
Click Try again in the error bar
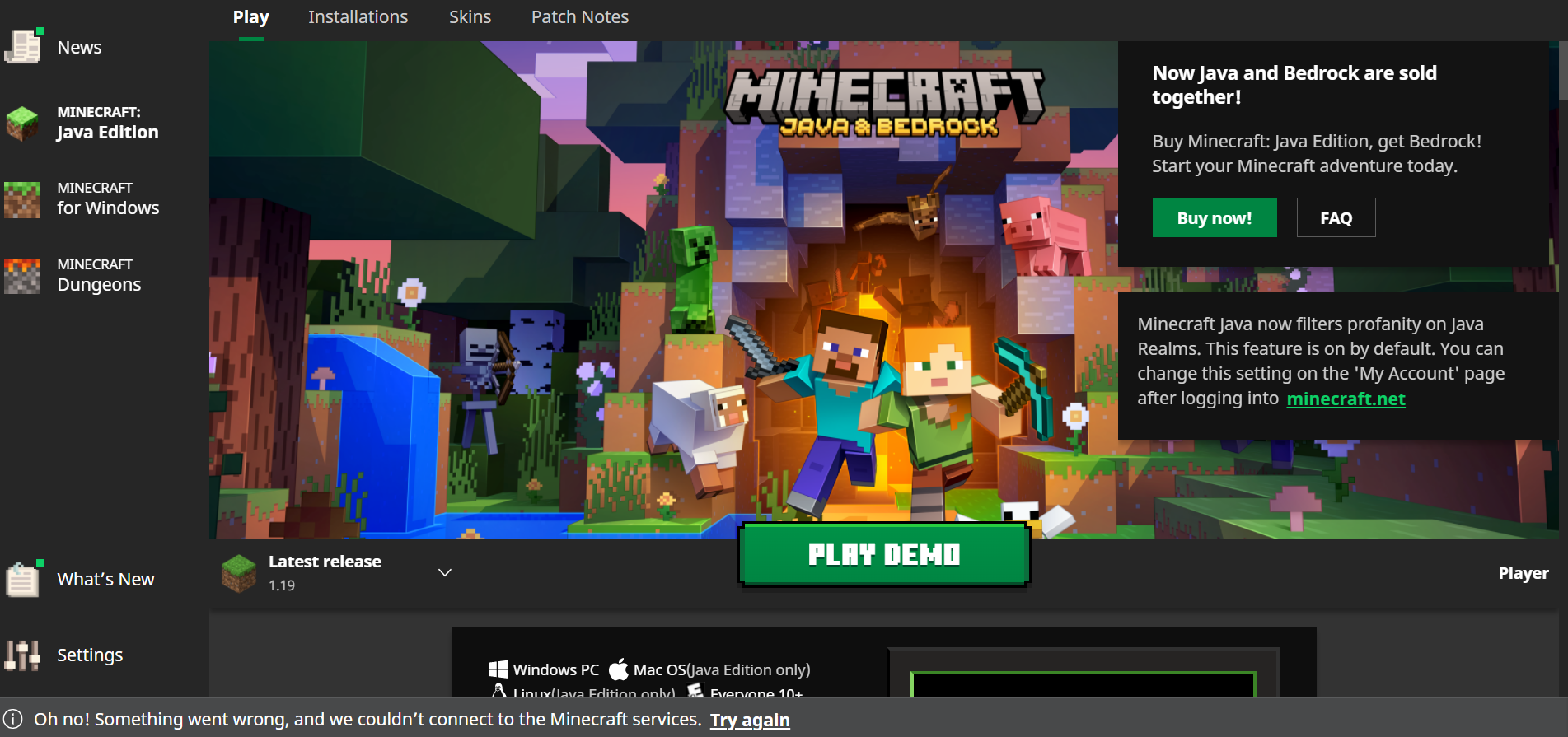[750, 721]
